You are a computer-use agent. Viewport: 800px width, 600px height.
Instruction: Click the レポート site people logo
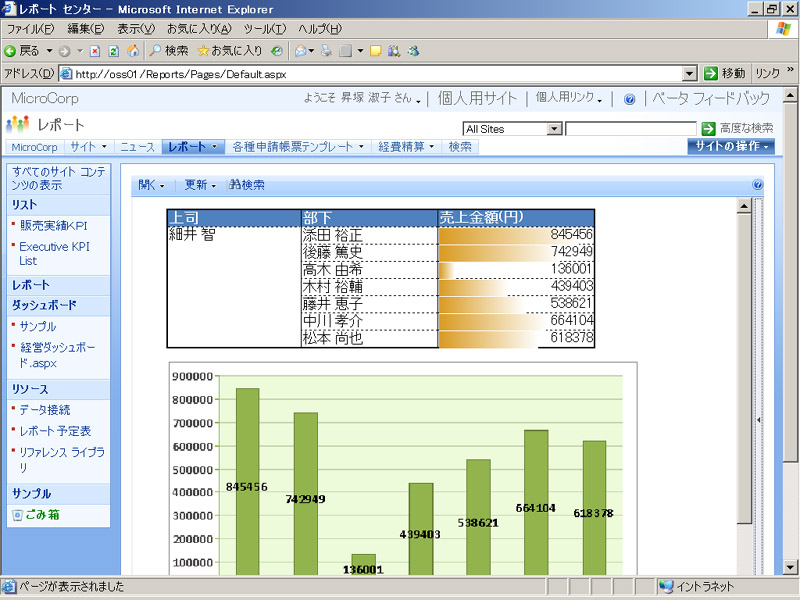pyautogui.click(x=17, y=124)
